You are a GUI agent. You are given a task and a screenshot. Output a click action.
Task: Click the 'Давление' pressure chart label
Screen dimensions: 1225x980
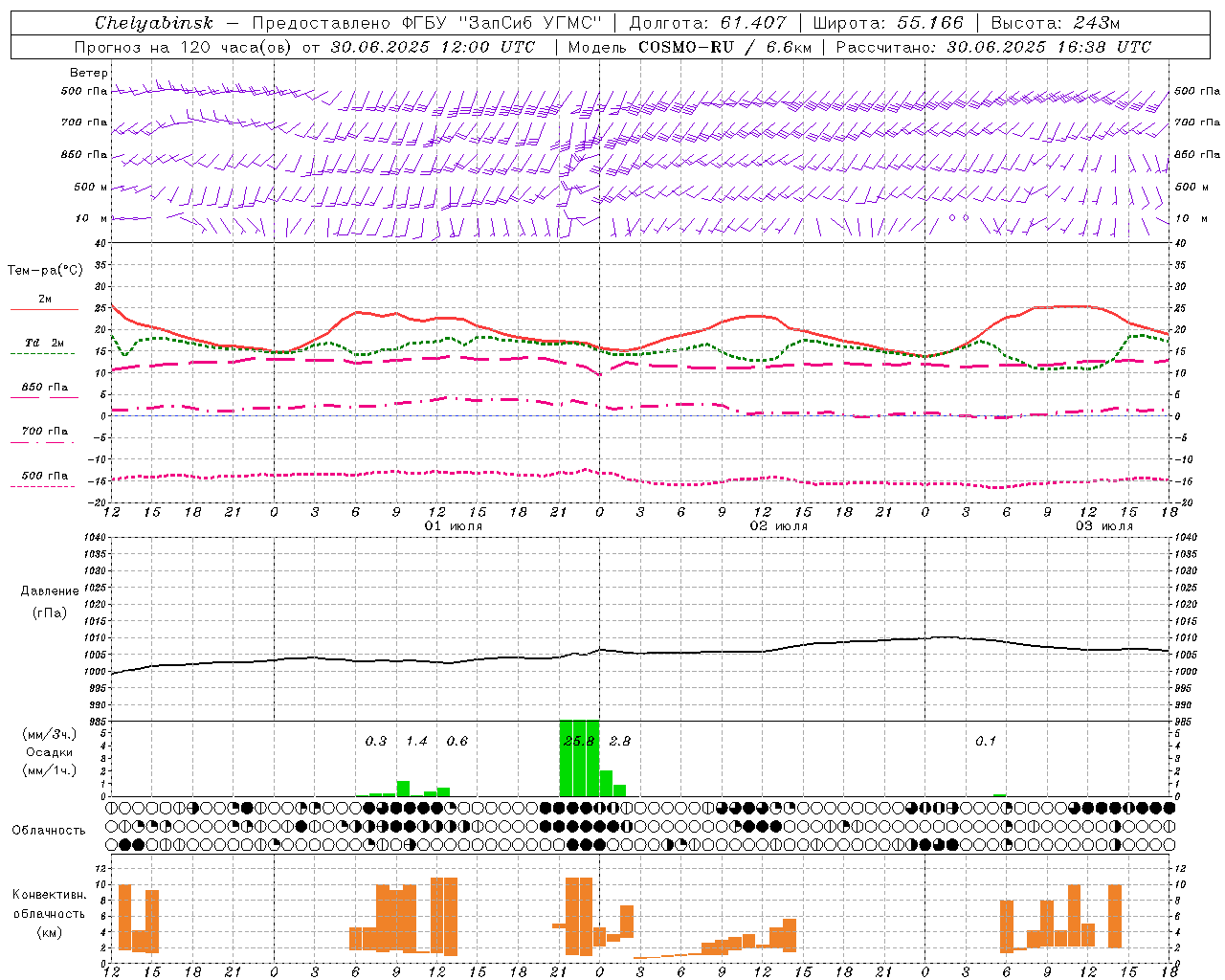tap(50, 591)
